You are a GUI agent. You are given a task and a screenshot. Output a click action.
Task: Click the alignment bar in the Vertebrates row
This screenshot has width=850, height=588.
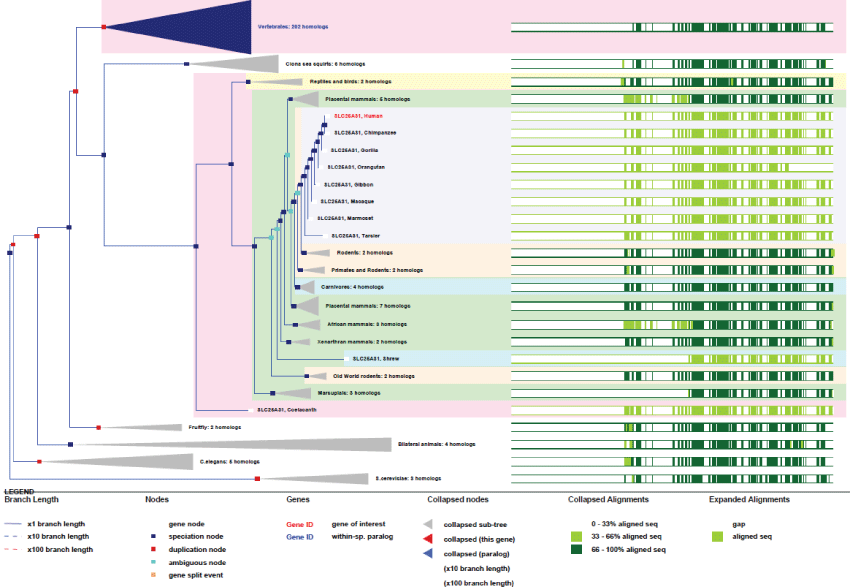point(671,27)
